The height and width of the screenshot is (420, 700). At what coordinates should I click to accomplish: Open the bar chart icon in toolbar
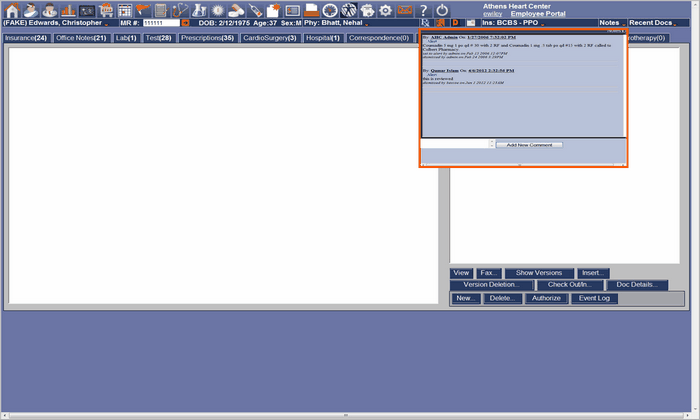tap(69, 9)
